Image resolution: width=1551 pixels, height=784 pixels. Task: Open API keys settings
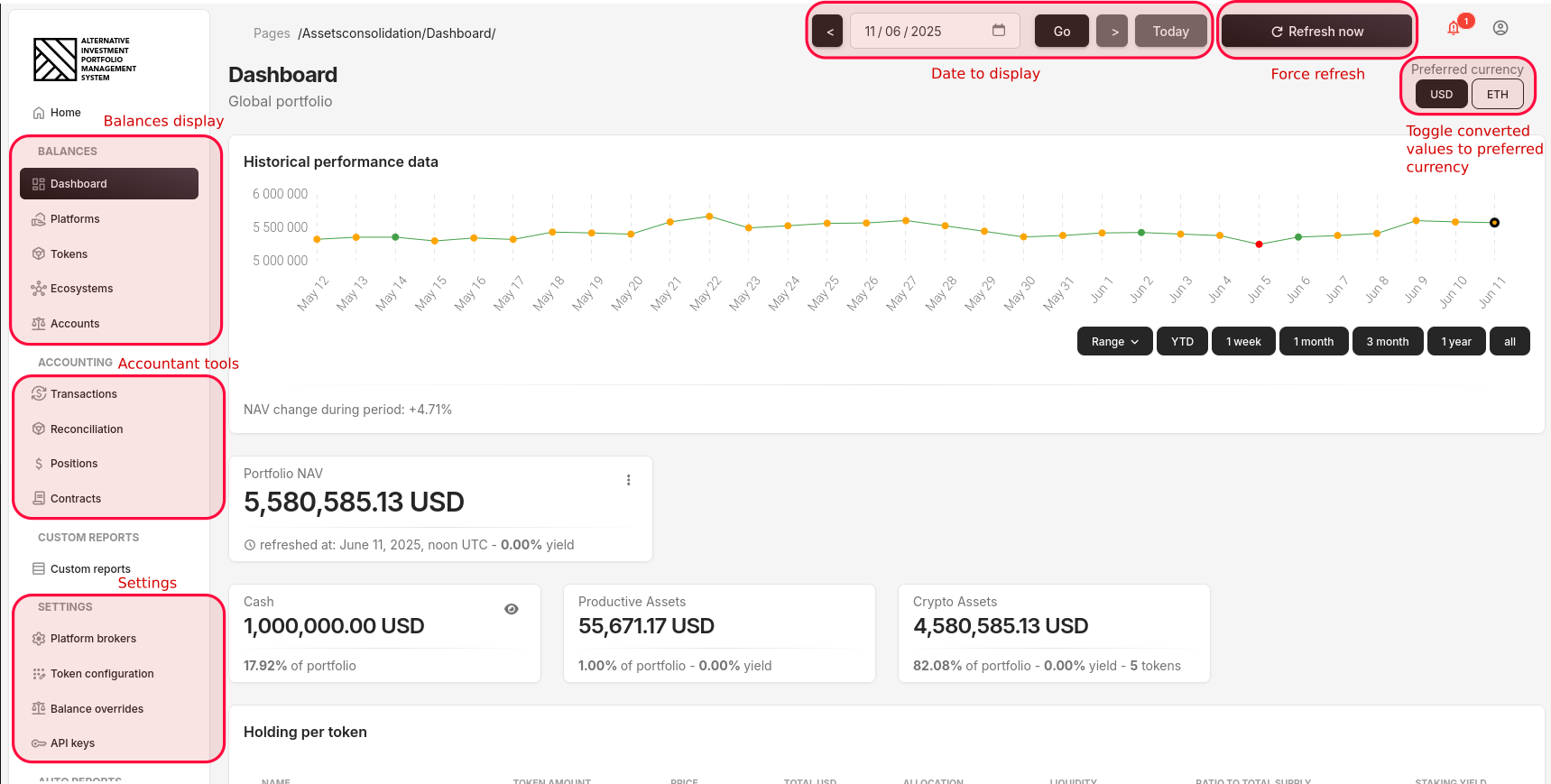[72, 743]
